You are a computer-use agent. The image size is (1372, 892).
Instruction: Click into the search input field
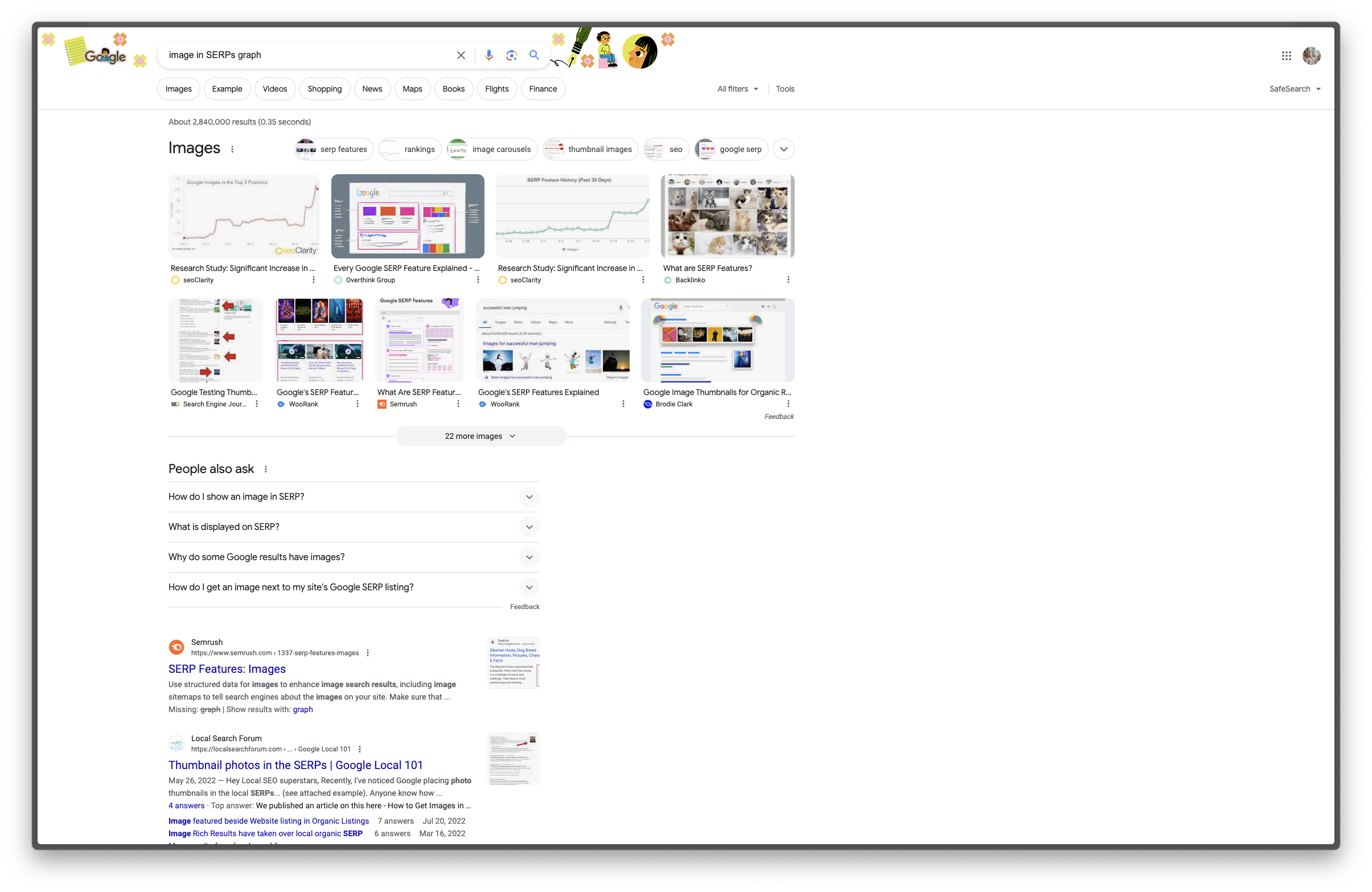(x=309, y=55)
